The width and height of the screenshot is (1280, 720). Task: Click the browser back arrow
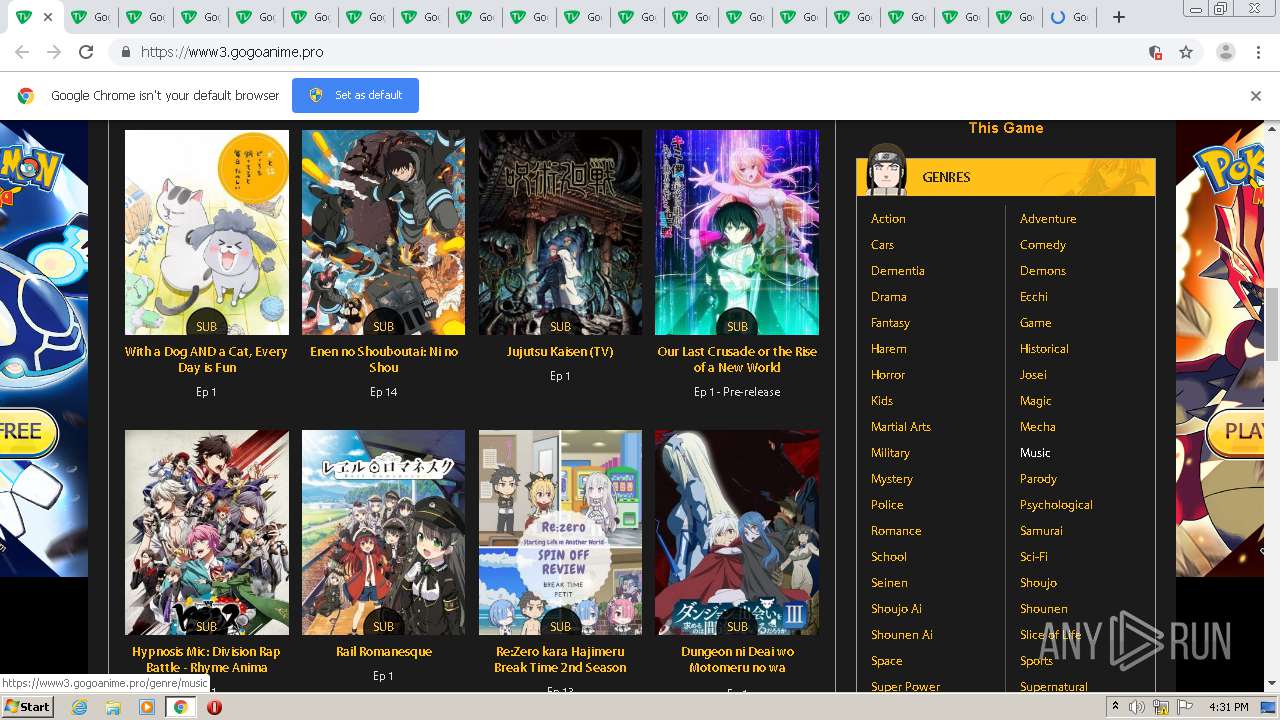[22, 52]
